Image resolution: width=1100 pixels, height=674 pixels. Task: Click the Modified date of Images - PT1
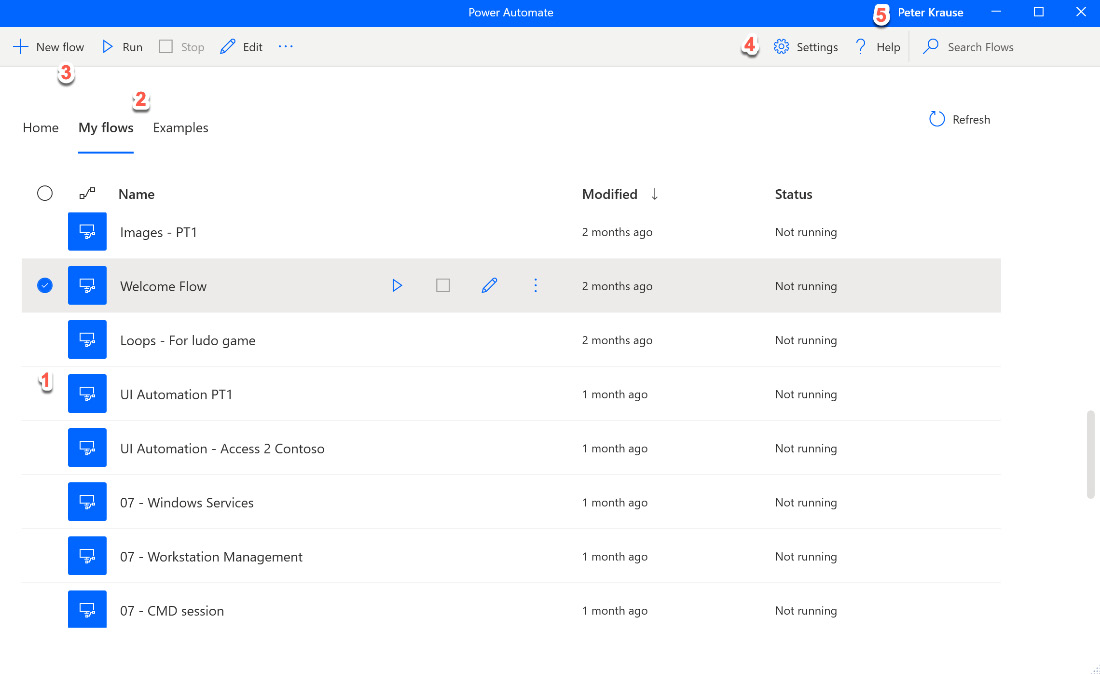tap(617, 232)
